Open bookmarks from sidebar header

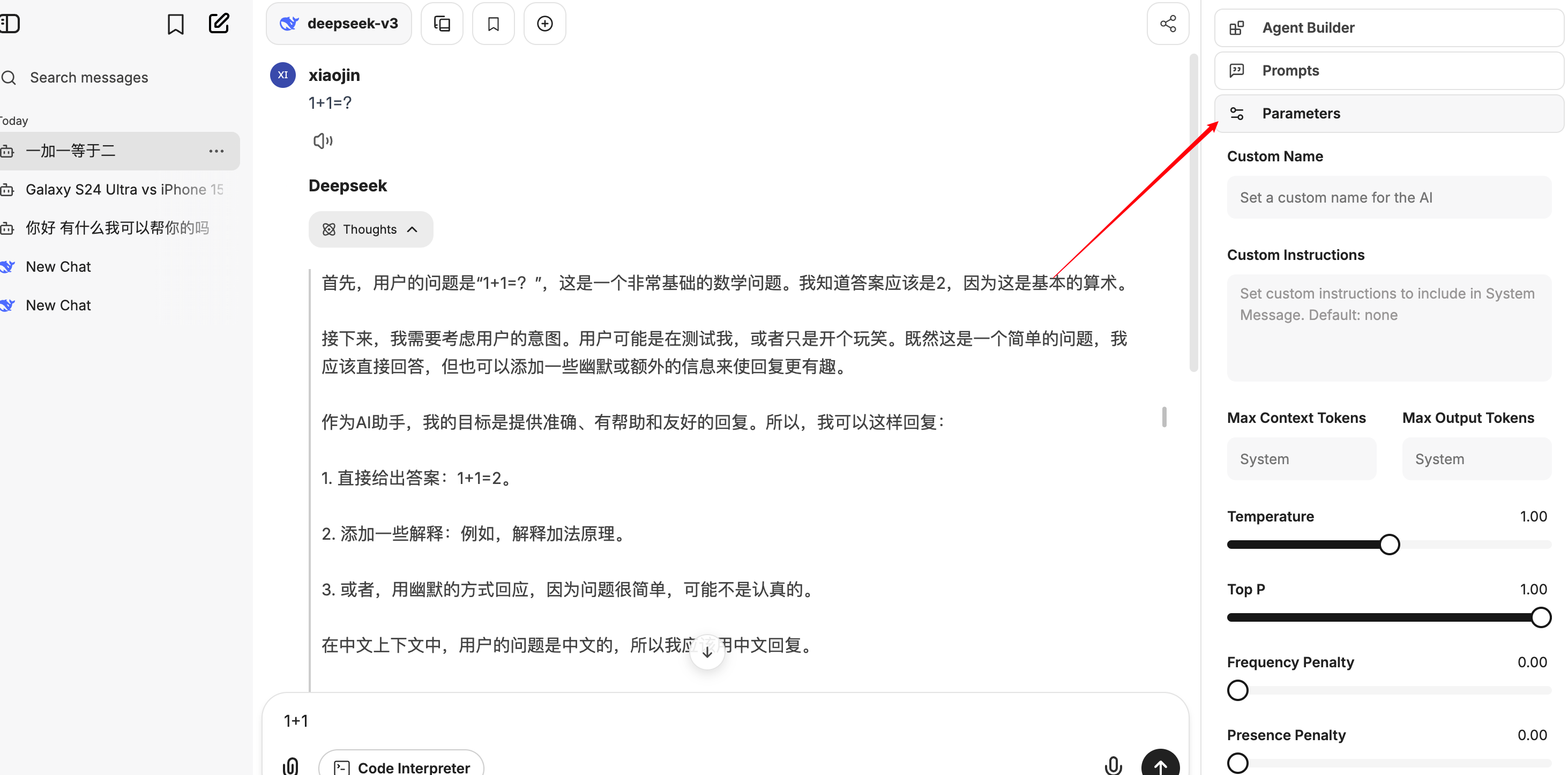point(175,24)
